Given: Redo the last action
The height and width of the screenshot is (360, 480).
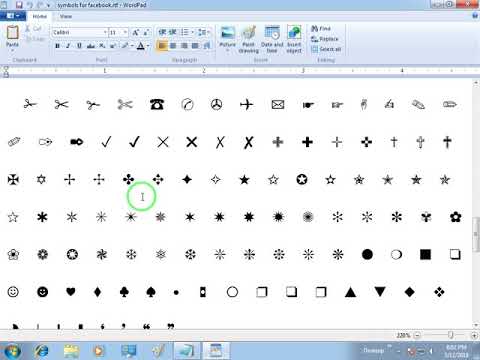Looking at the screenshot, I should (x=40, y=5).
